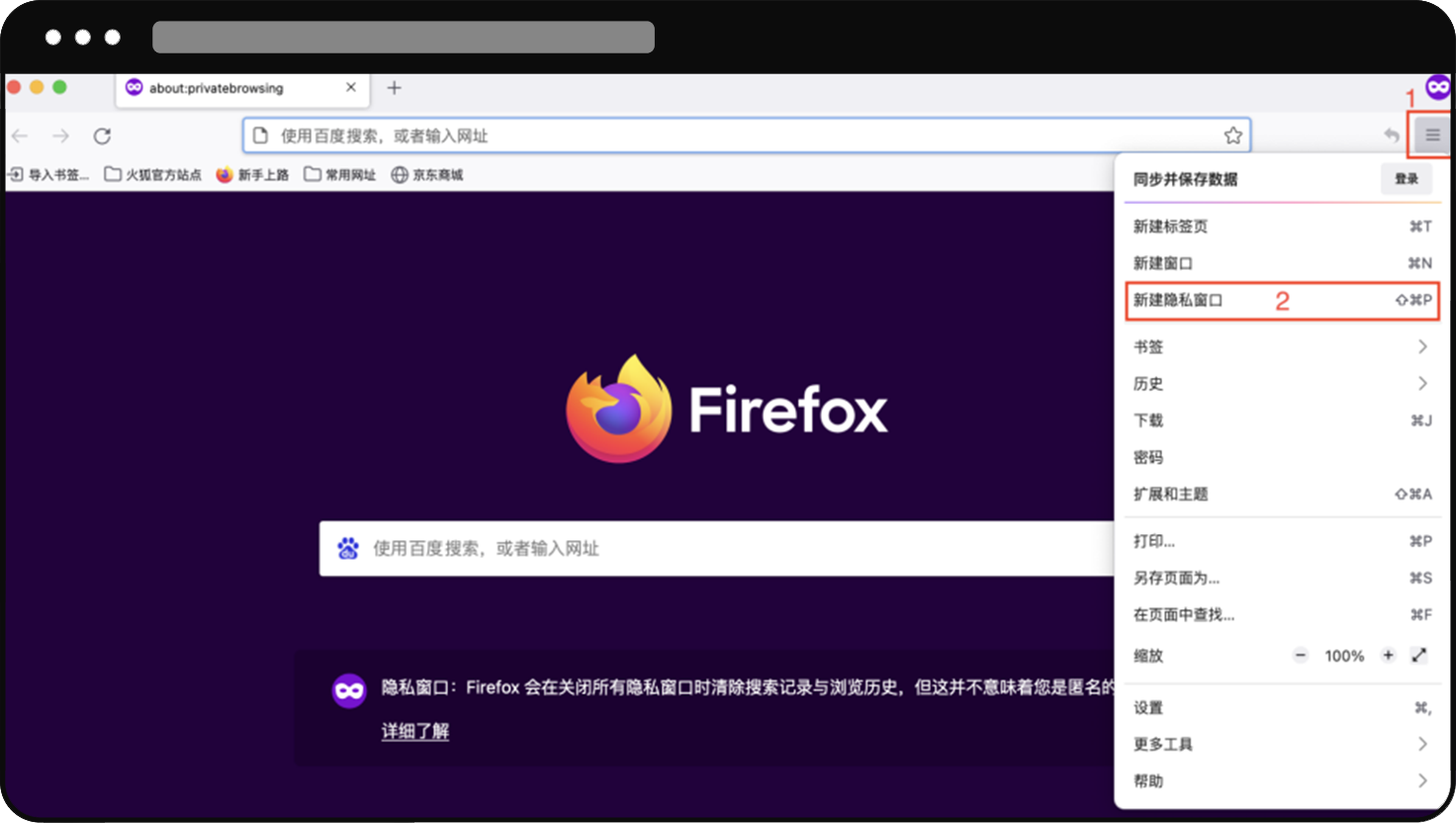Open the 详细了解 link
The height and width of the screenshot is (823, 1456).
(414, 733)
